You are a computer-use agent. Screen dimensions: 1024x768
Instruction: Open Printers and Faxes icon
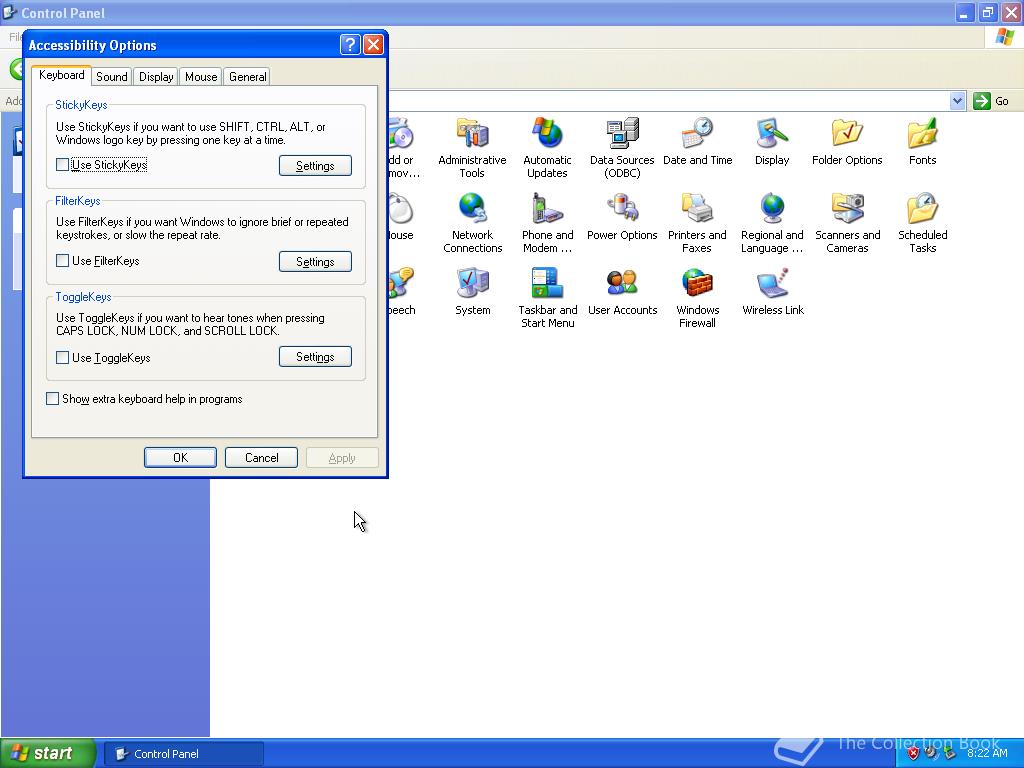point(697,208)
